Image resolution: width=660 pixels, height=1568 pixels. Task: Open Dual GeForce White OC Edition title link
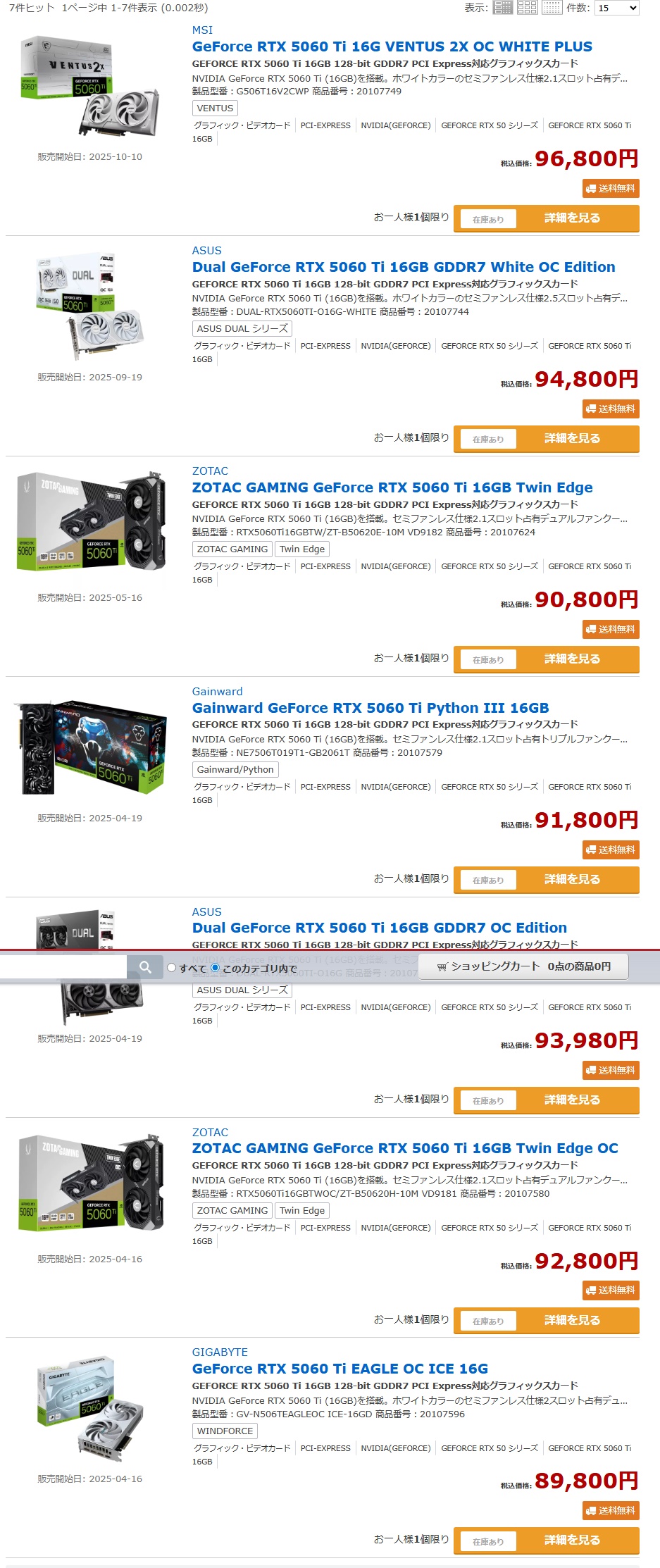coord(404,267)
